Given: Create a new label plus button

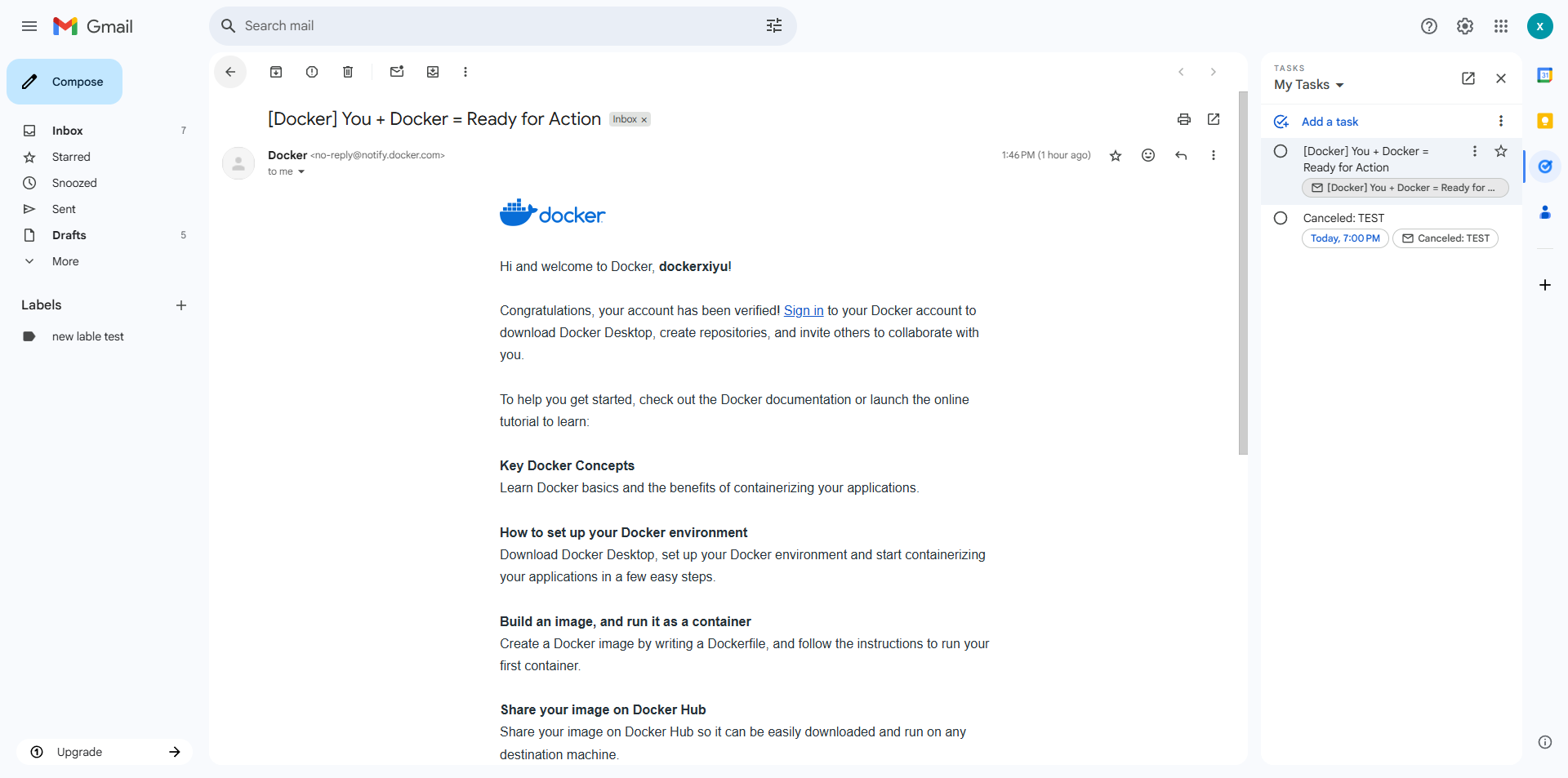Looking at the screenshot, I should coord(181,305).
